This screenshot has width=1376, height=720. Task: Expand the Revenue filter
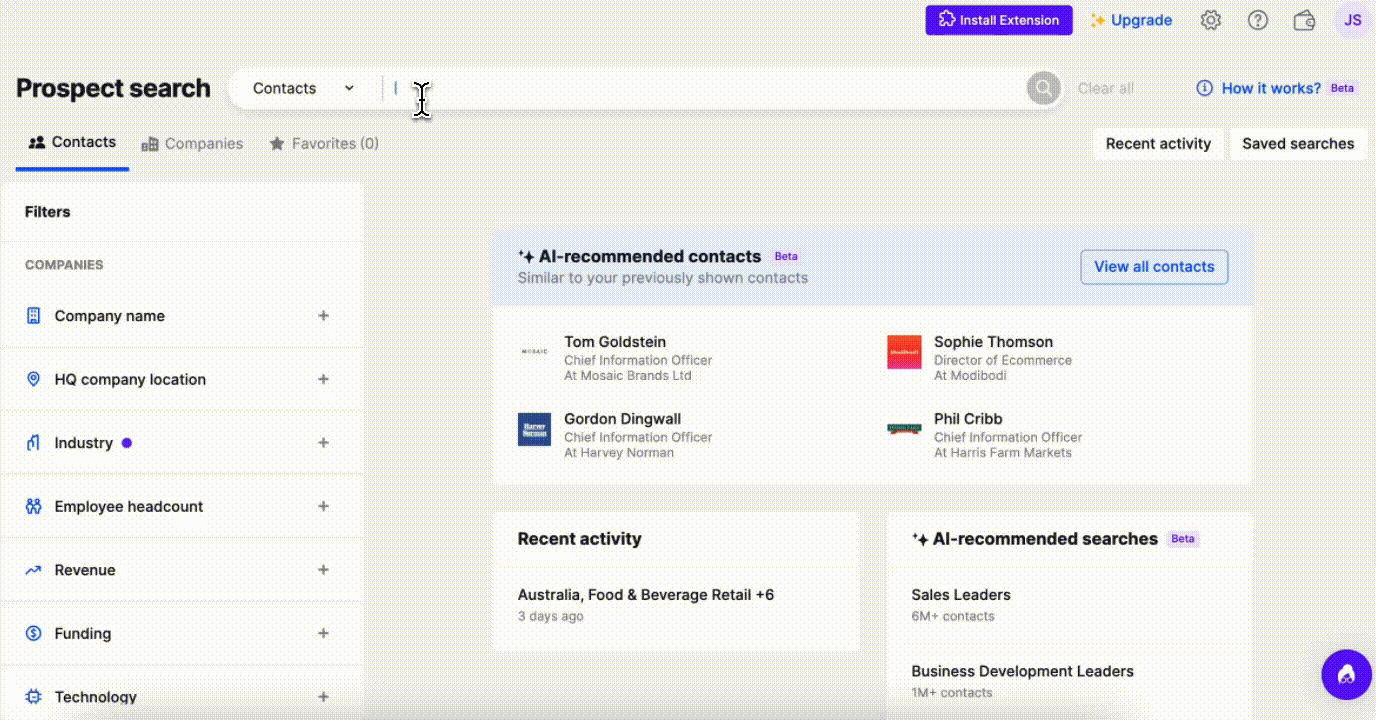(323, 570)
